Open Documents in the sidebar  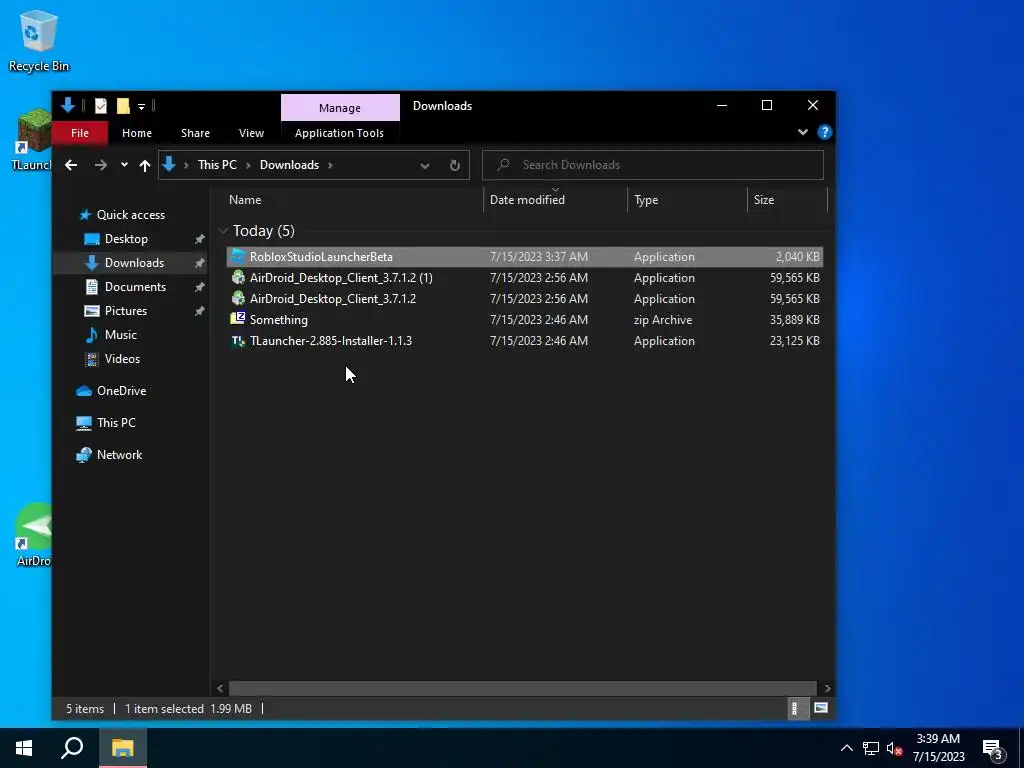click(x=135, y=287)
